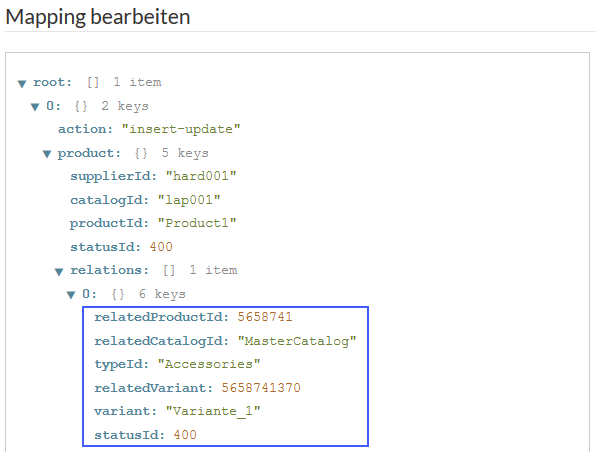Image resolution: width=596 pixels, height=452 pixels.
Task: Collapse the relations array arrow
Action: coord(59,271)
